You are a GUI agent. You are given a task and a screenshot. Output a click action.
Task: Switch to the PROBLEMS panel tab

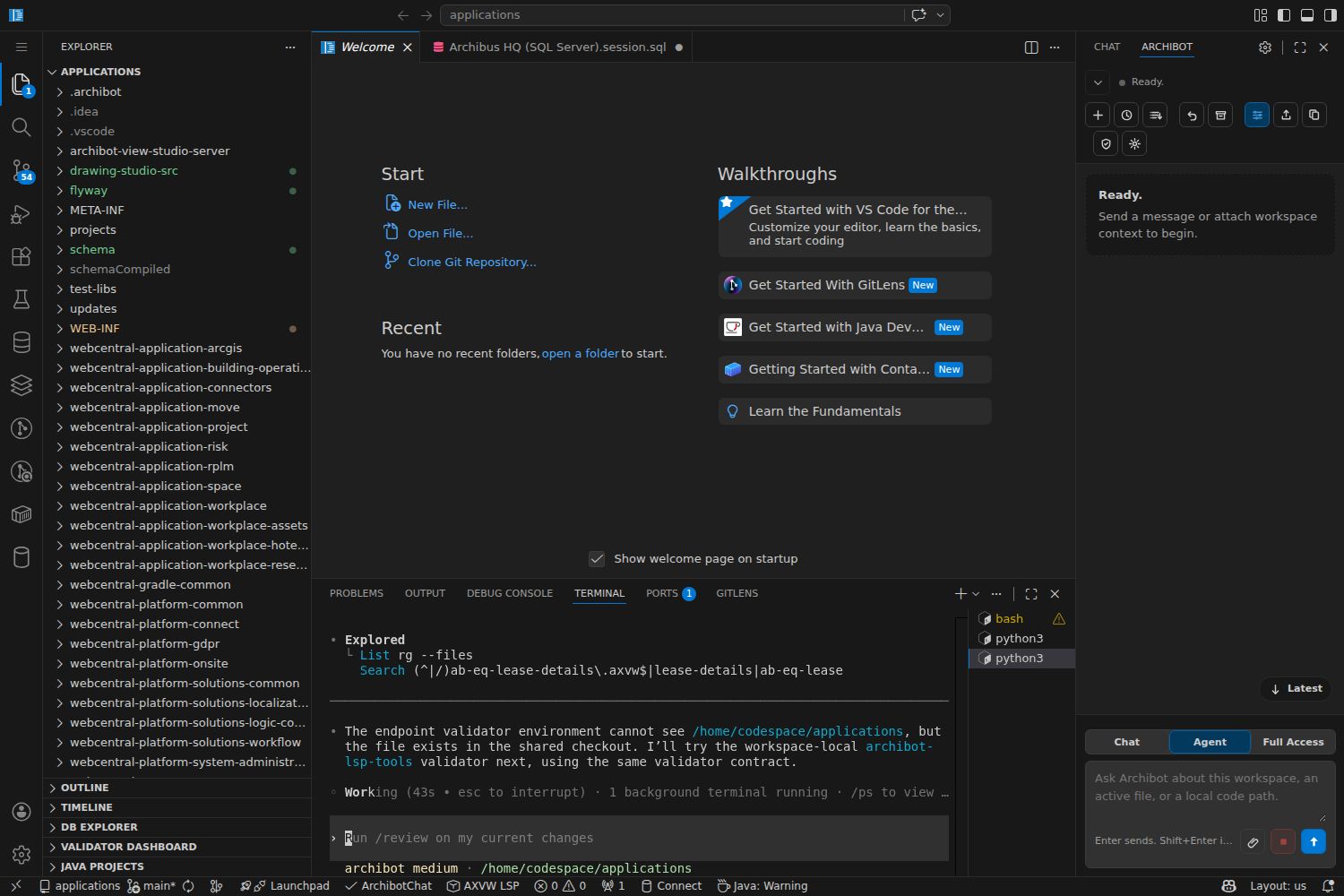coord(357,593)
